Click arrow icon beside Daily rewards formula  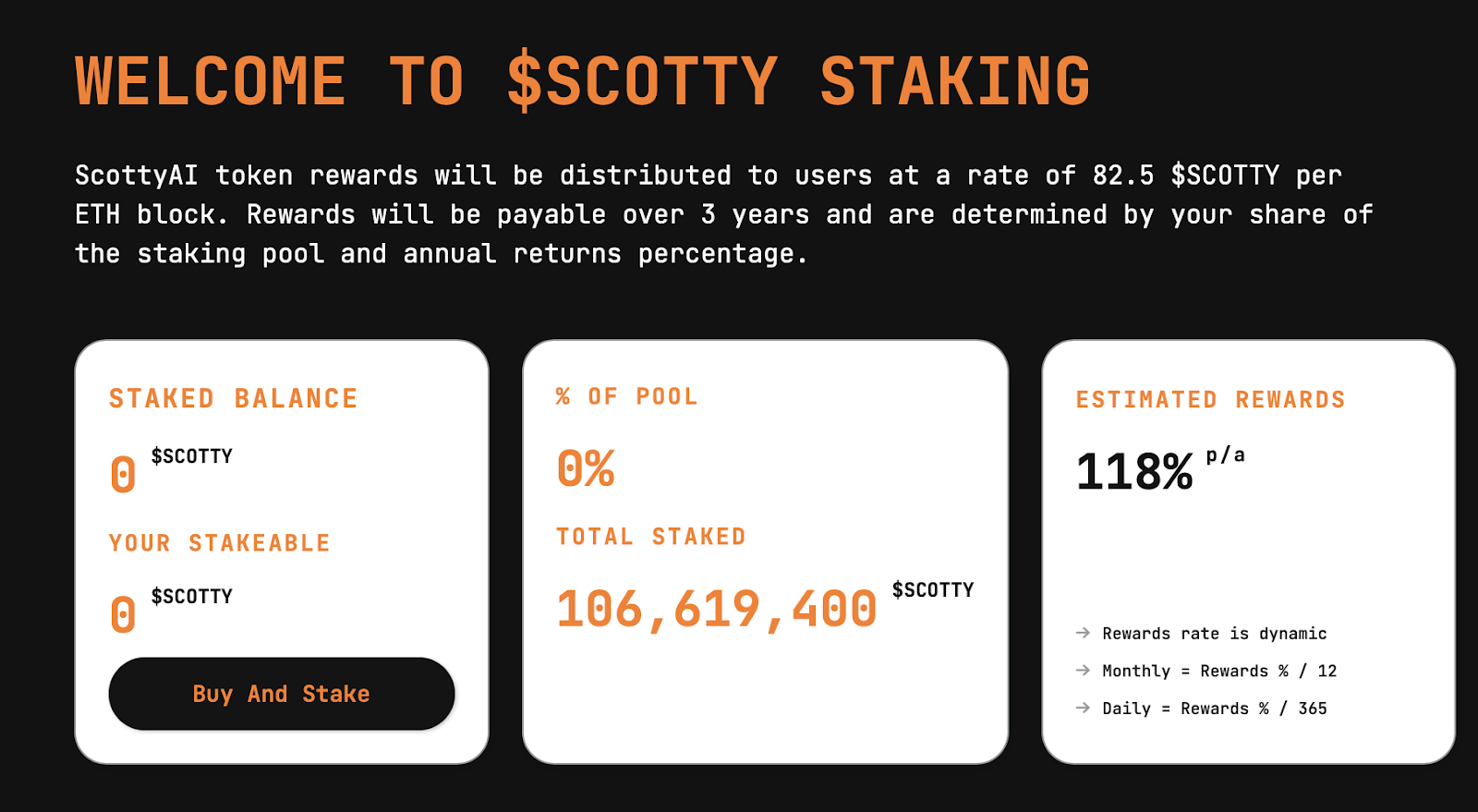point(1083,709)
